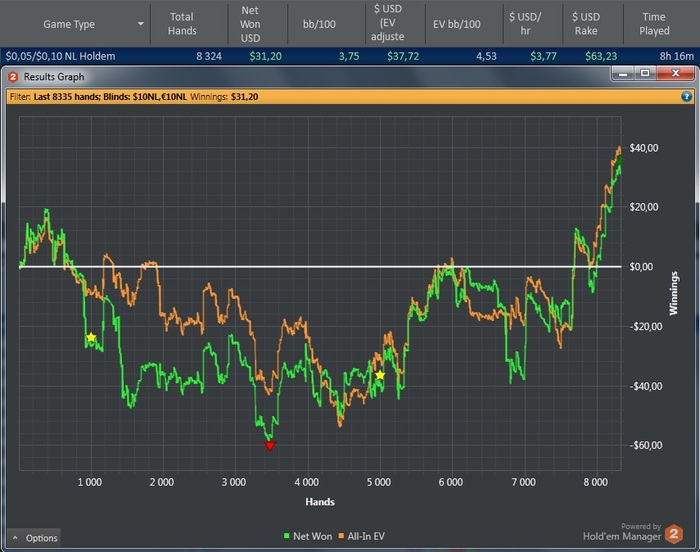Click the Results Graph window title icon
700x552 pixels.
click(13, 77)
